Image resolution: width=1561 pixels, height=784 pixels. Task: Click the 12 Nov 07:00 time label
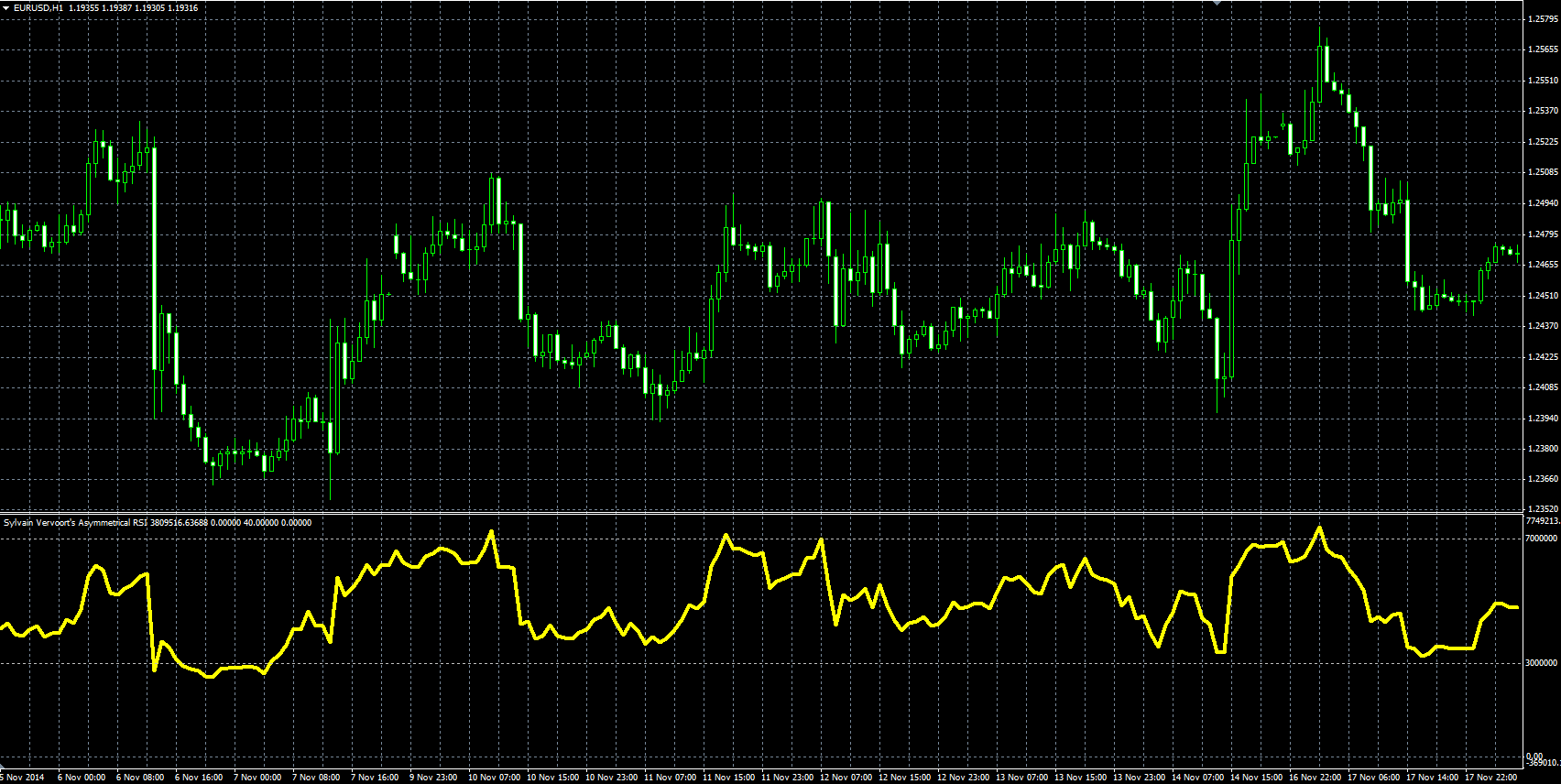846,778
